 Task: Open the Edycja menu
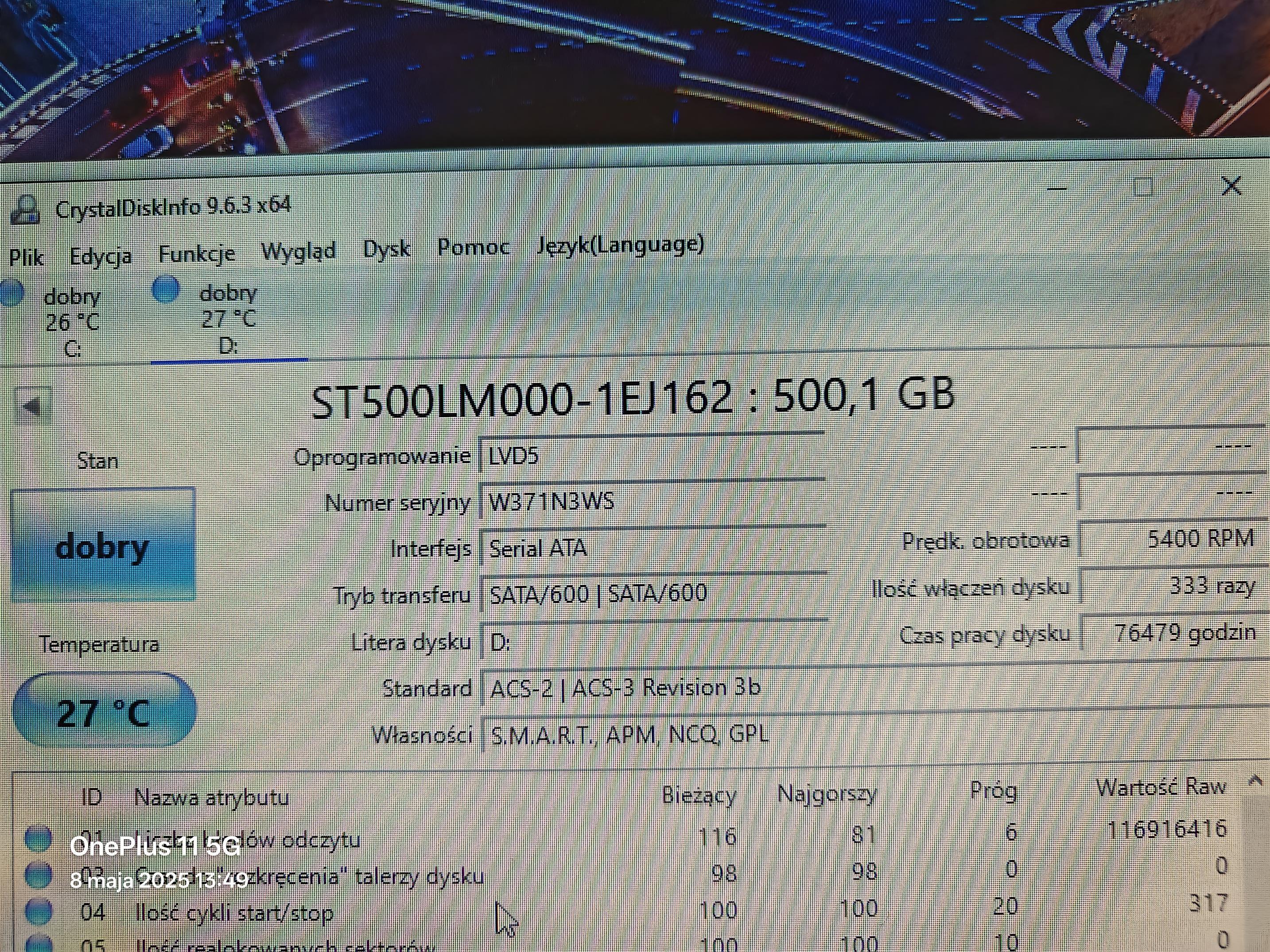[101, 256]
